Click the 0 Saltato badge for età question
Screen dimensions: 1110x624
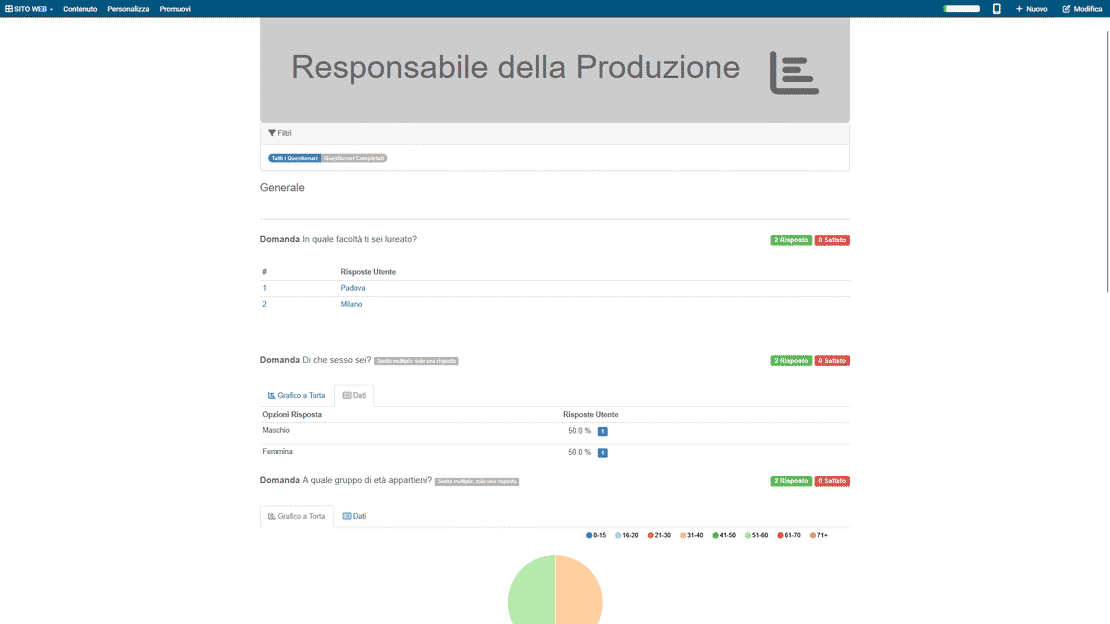click(832, 481)
